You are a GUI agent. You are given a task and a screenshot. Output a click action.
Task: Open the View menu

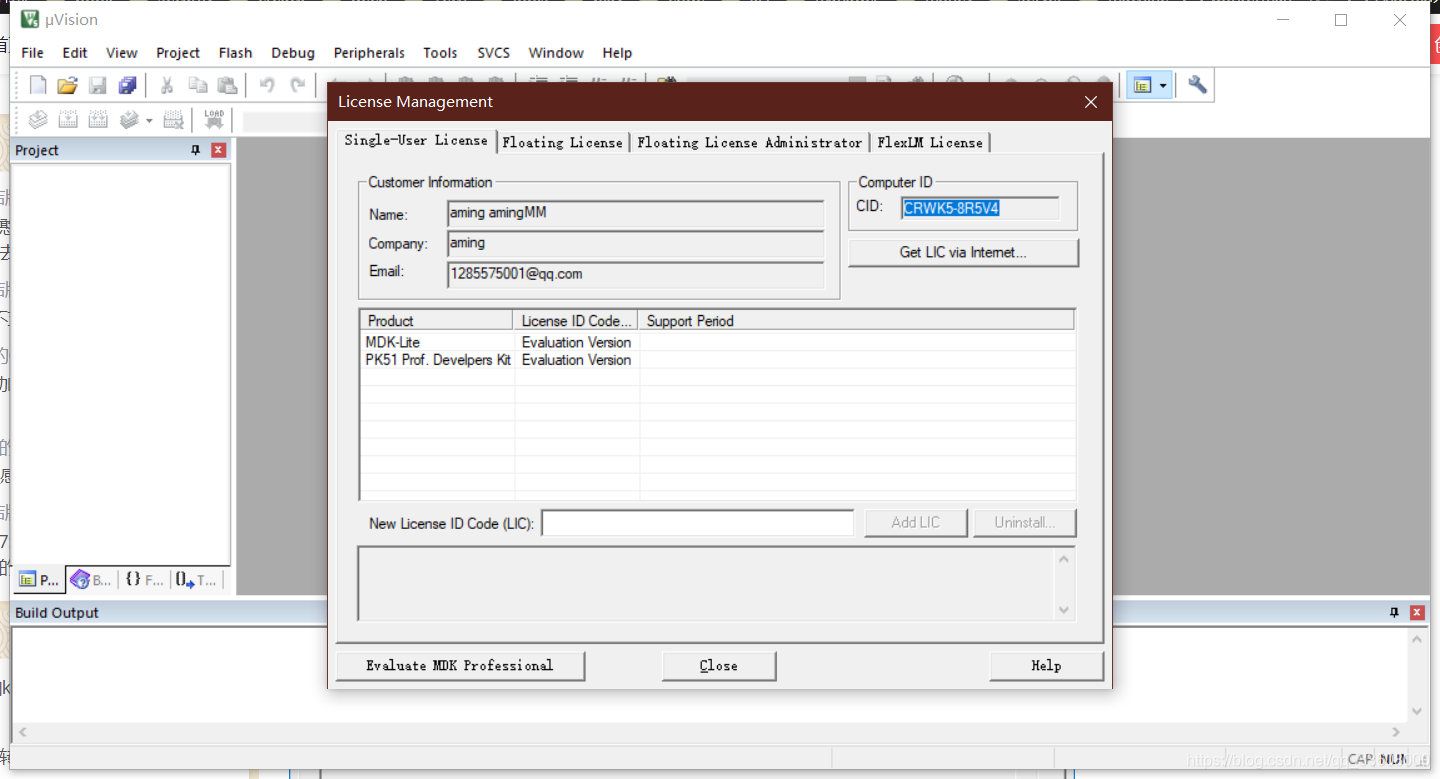[x=122, y=53]
